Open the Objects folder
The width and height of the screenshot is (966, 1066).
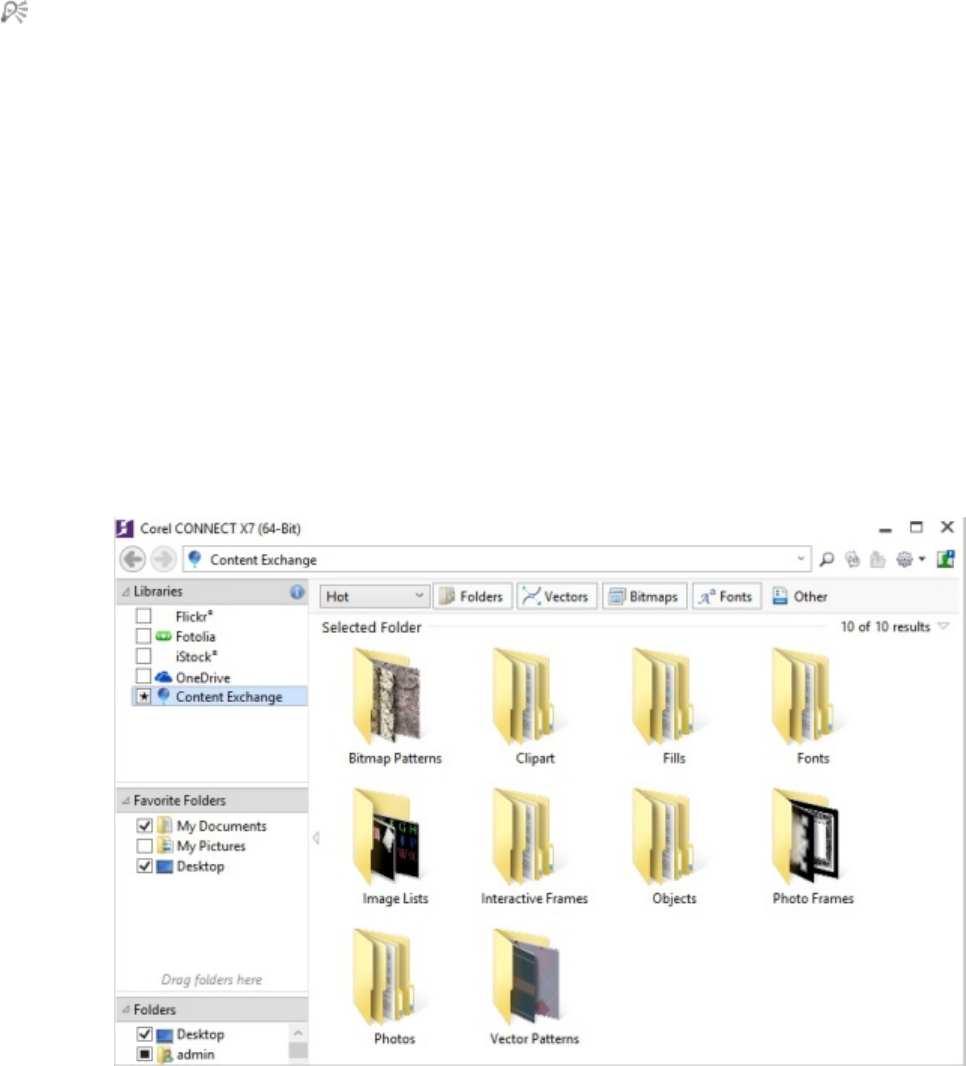click(674, 847)
